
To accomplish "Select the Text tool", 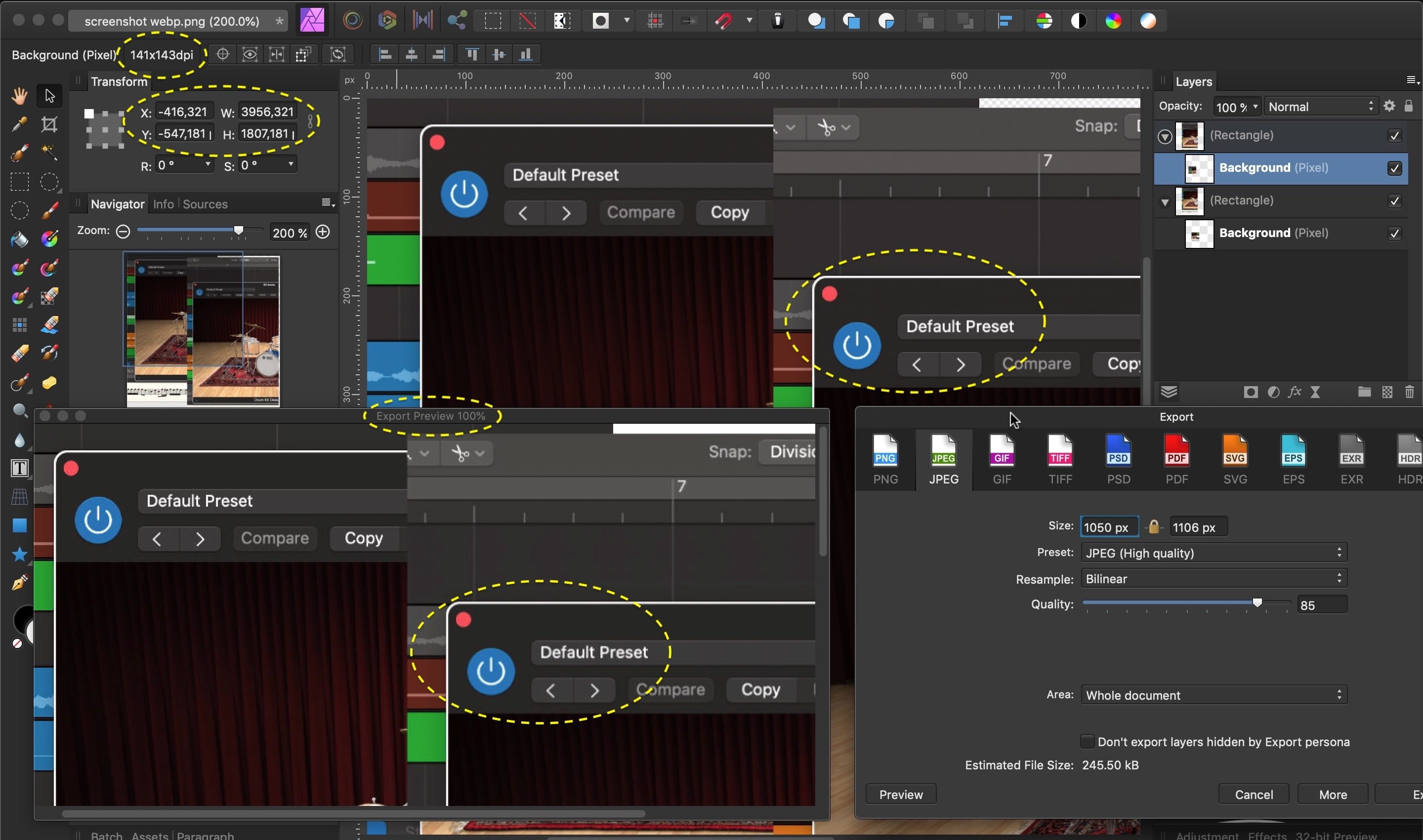I will point(19,468).
